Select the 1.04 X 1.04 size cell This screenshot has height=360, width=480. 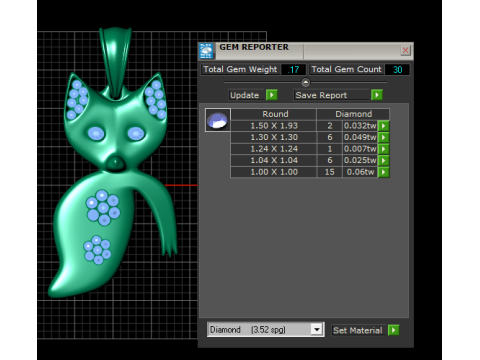[274, 160]
